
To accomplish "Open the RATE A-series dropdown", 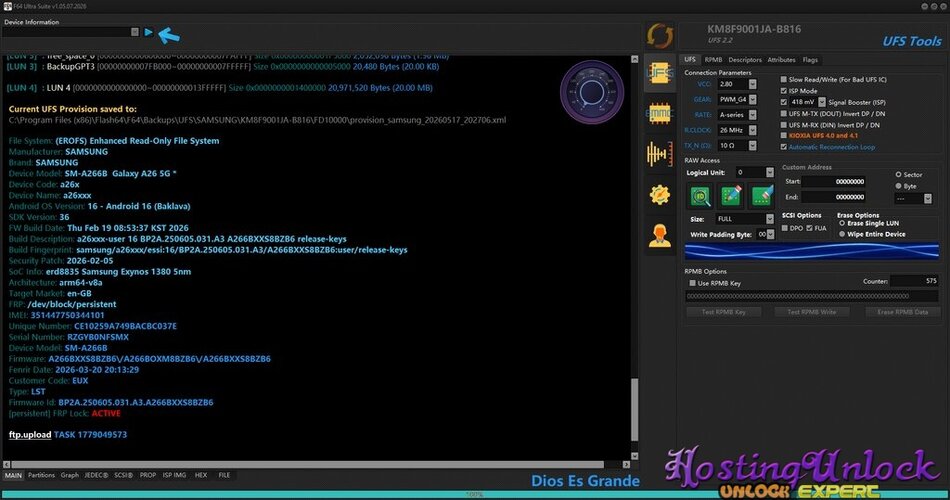I will (752, 115).
